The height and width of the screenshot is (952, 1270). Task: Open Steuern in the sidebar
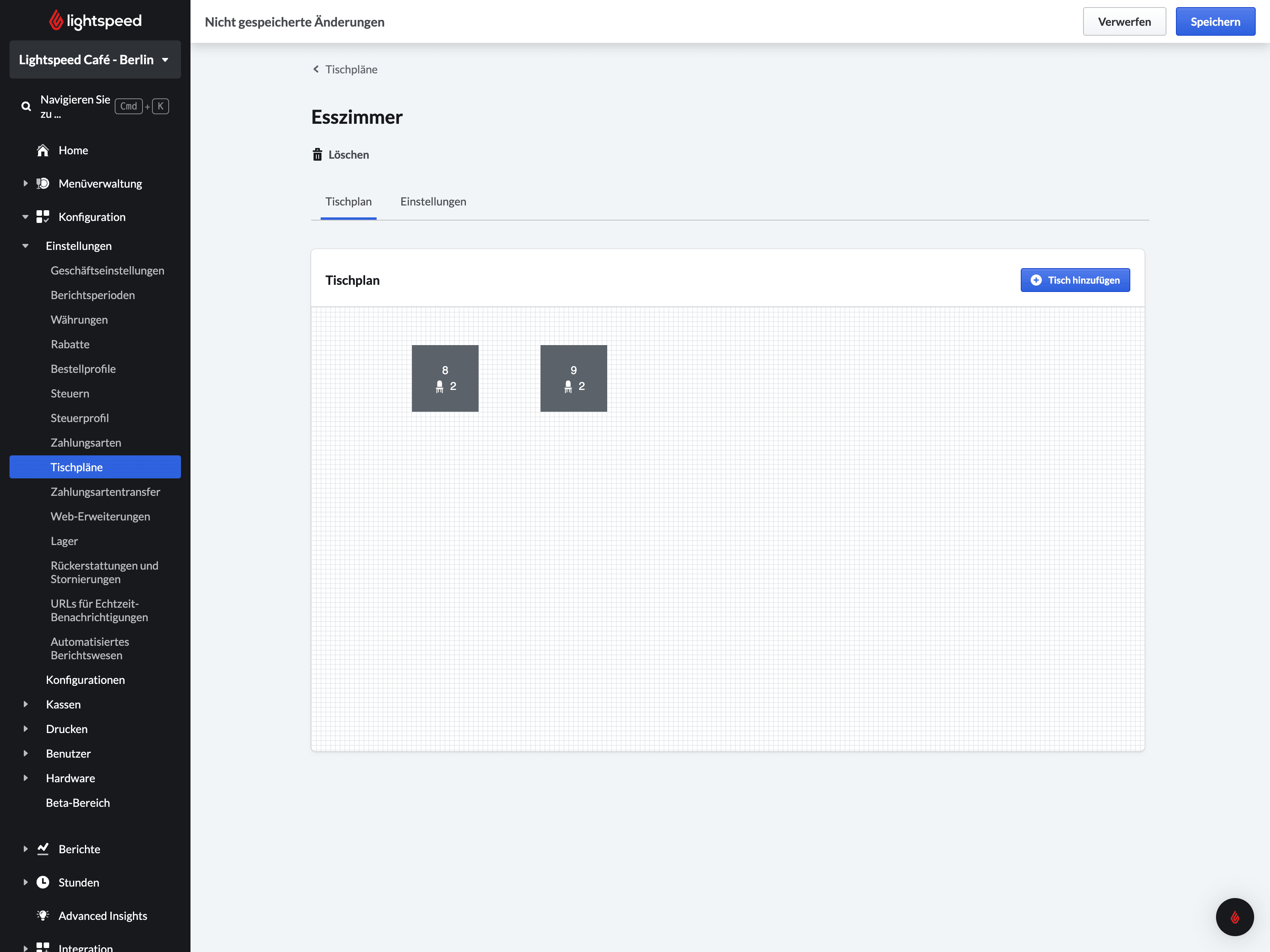point(69,393)
